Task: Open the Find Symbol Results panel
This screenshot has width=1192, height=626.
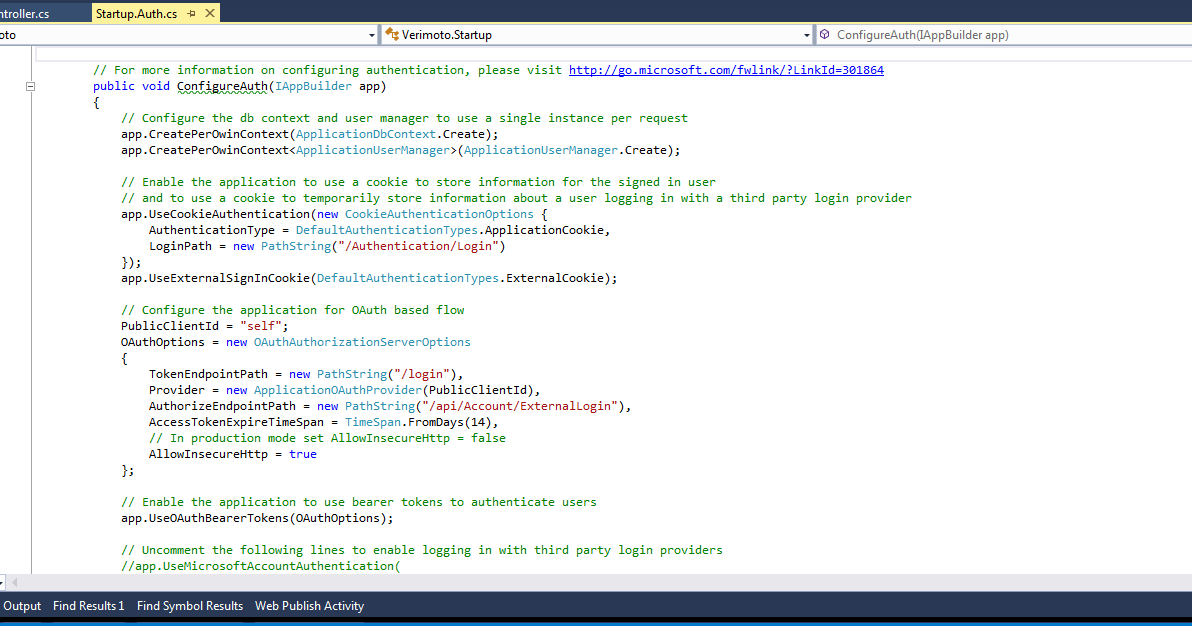Action: click(x=189, y=605)
